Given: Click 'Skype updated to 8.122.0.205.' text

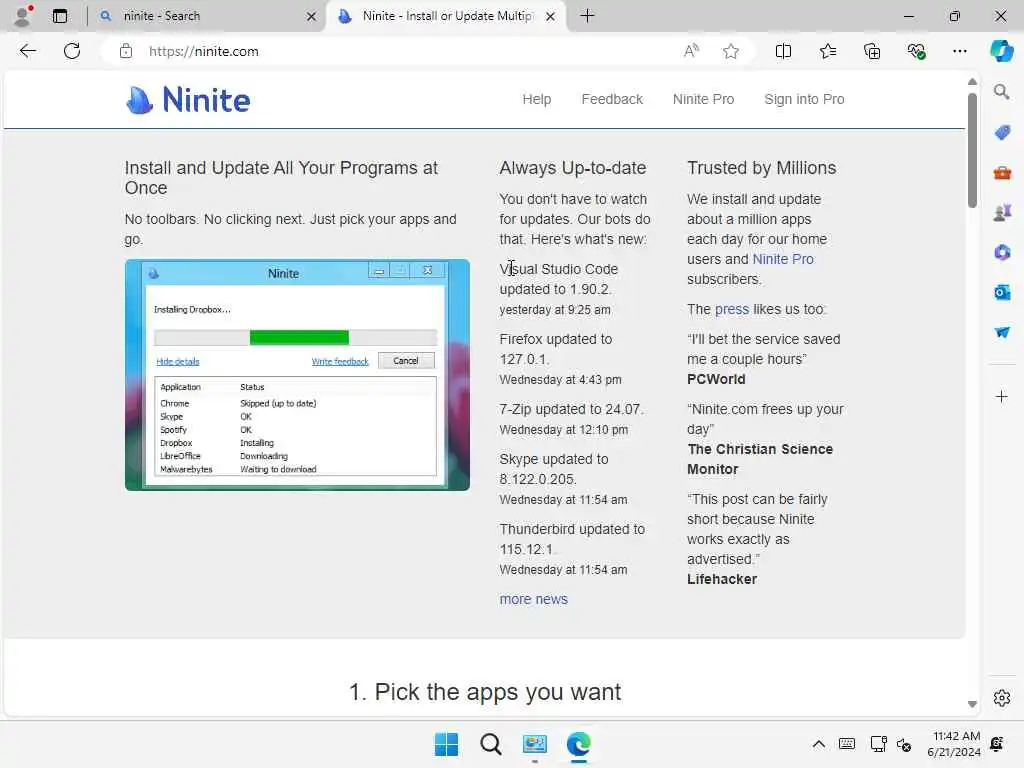Looking at the screenshot, I should click(554, 469).
